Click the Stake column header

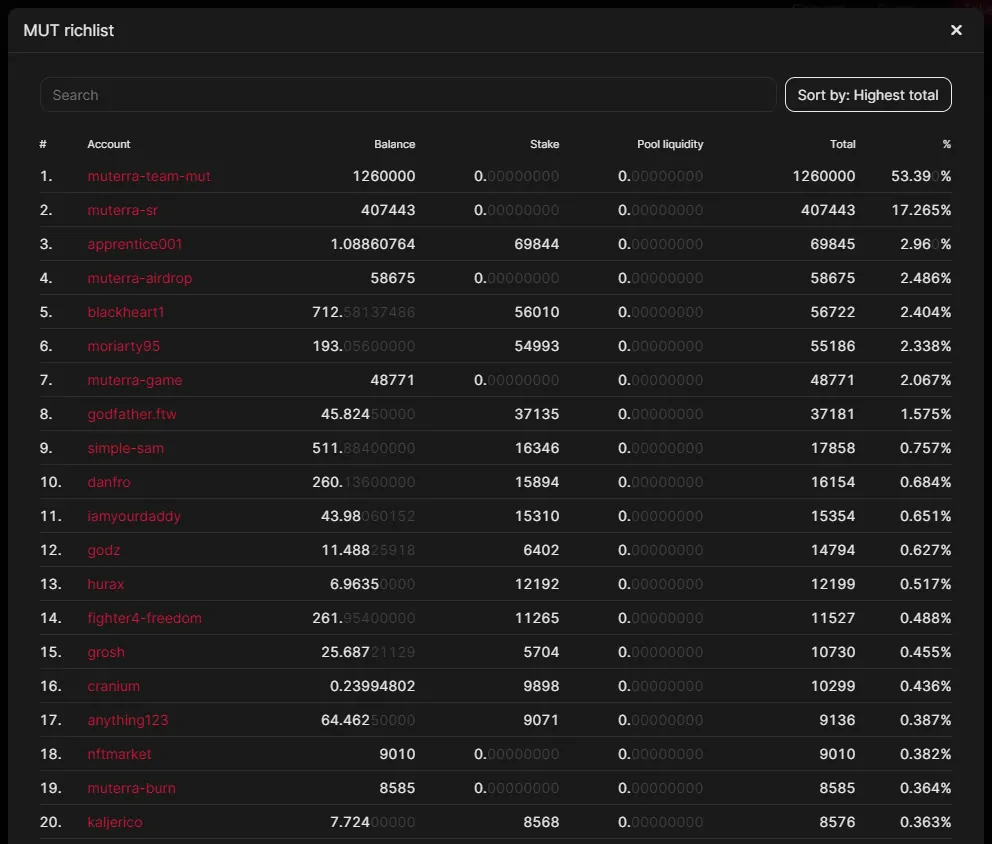click(x=545, y=144)
